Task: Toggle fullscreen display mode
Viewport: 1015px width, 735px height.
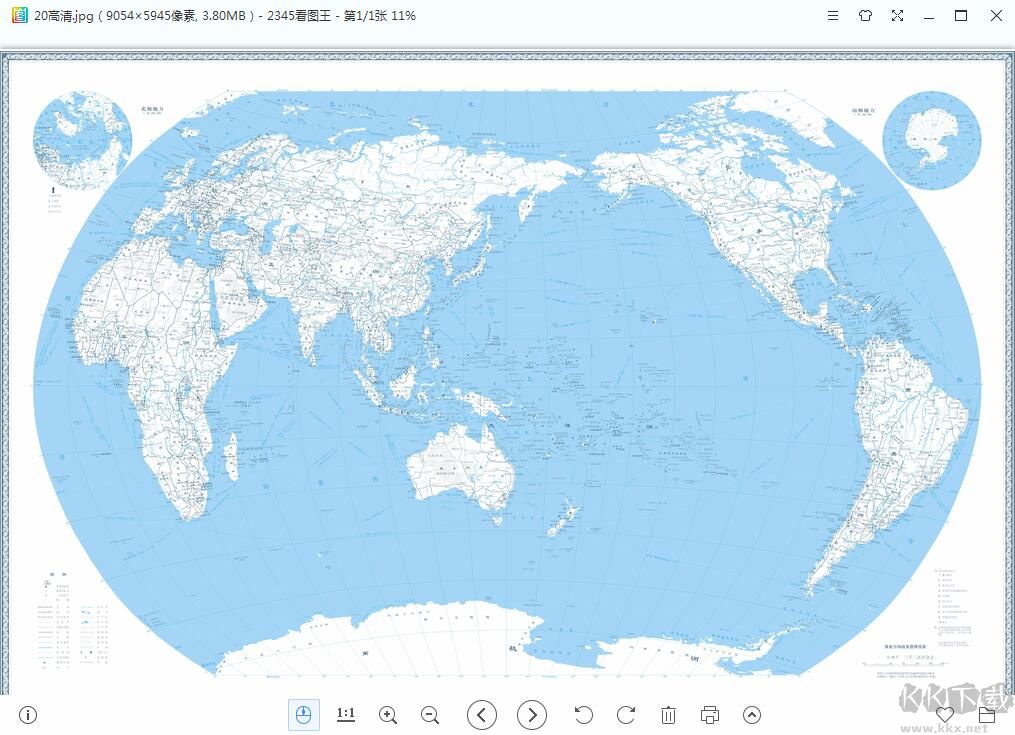Action: click(897, 16)
